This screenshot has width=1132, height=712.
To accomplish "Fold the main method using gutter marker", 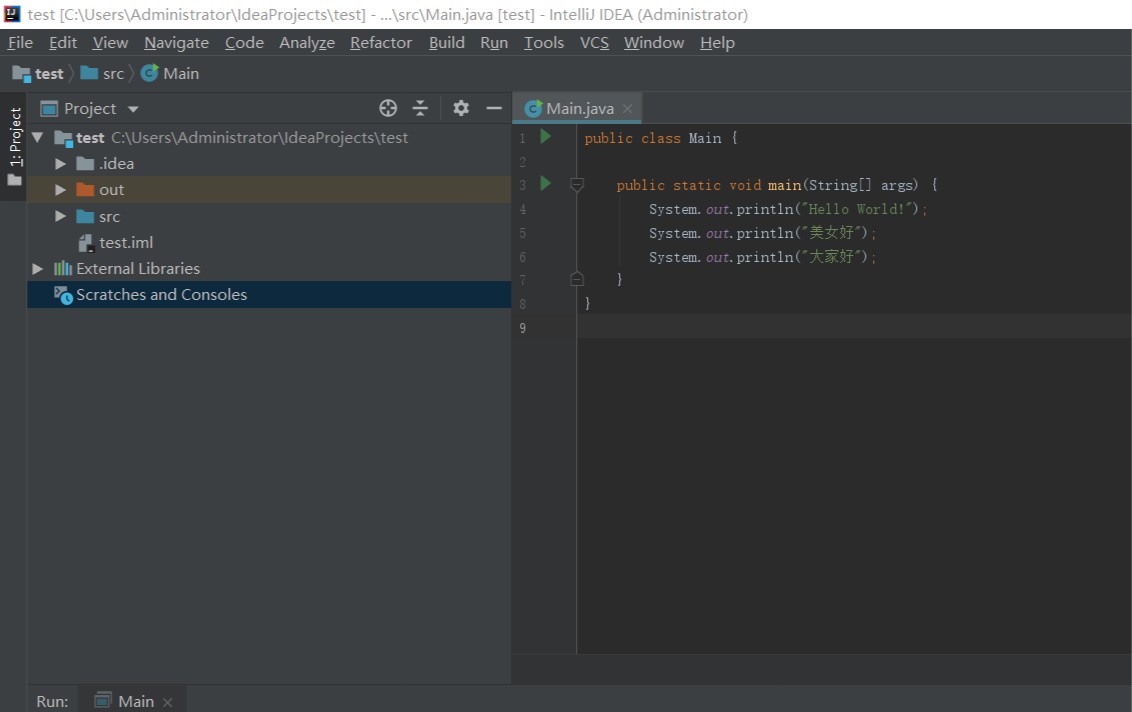I will [577, 185].
